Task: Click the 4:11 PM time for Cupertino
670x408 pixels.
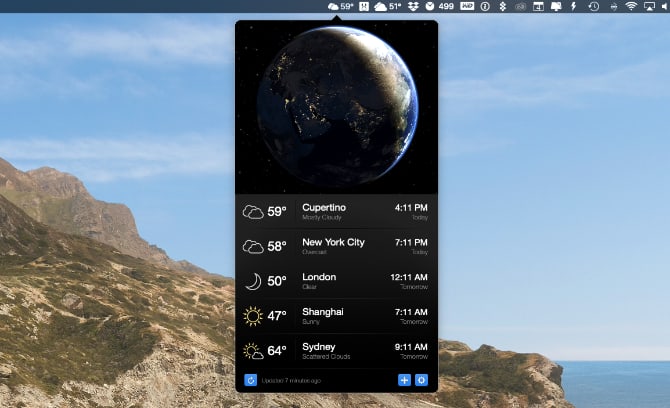Action: pos(411,208)
